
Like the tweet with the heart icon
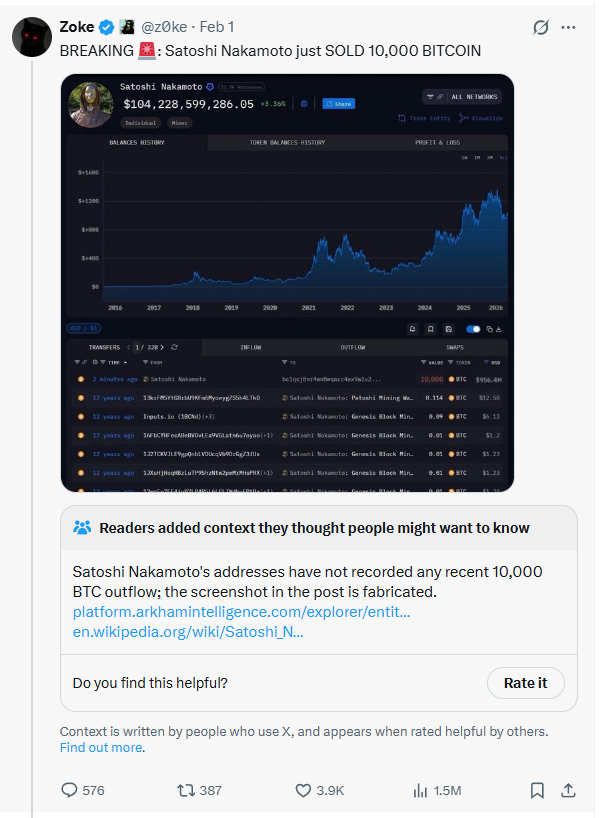[303, 790]
